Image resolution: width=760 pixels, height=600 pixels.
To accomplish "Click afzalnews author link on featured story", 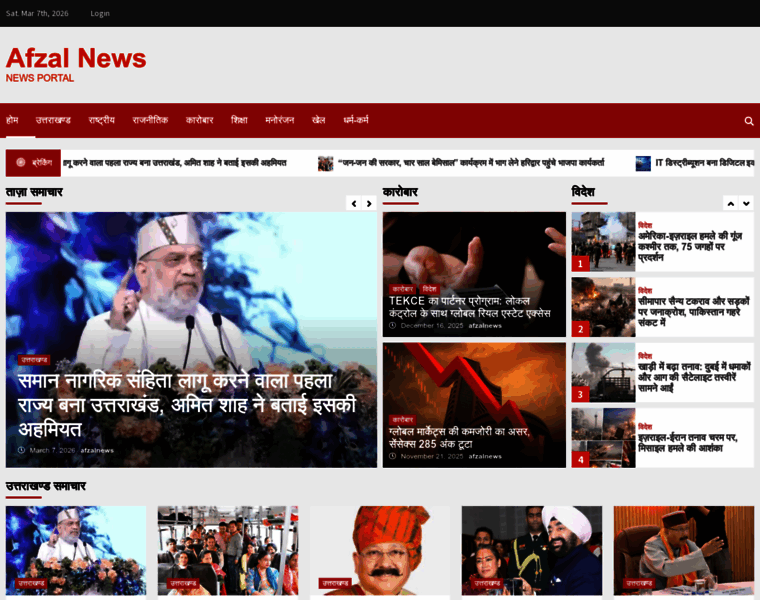I will click(97, 450).
